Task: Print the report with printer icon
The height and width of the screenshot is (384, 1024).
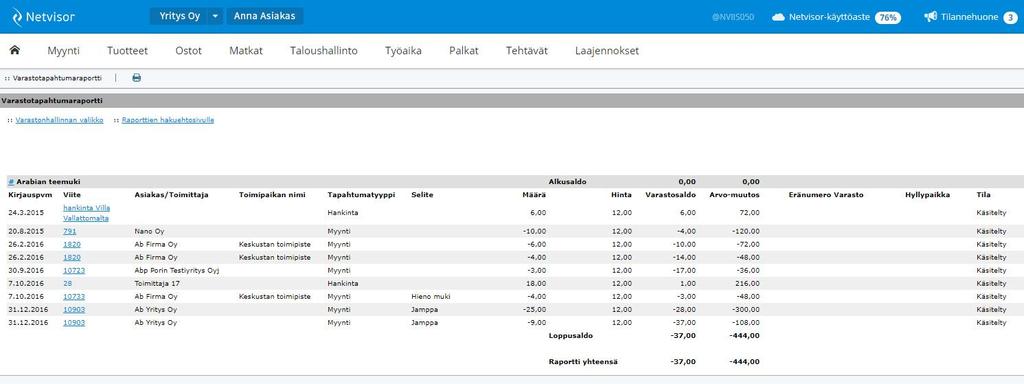Action: (136, 78)
